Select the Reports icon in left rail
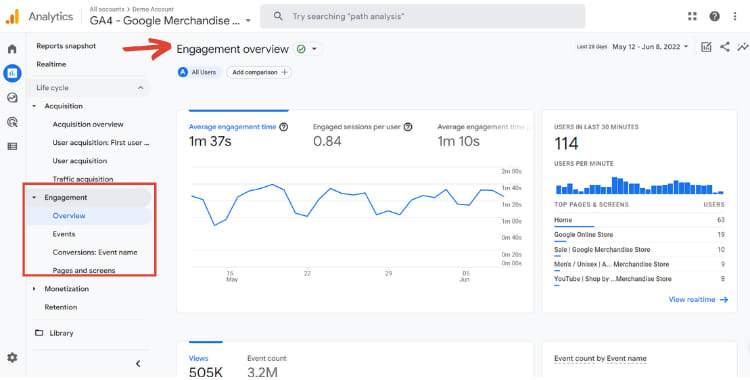750x380 pixels. 12,73
